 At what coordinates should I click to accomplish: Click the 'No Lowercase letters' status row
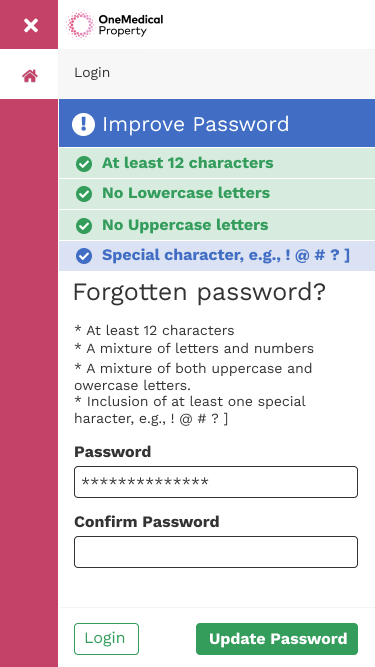[217, 194]
